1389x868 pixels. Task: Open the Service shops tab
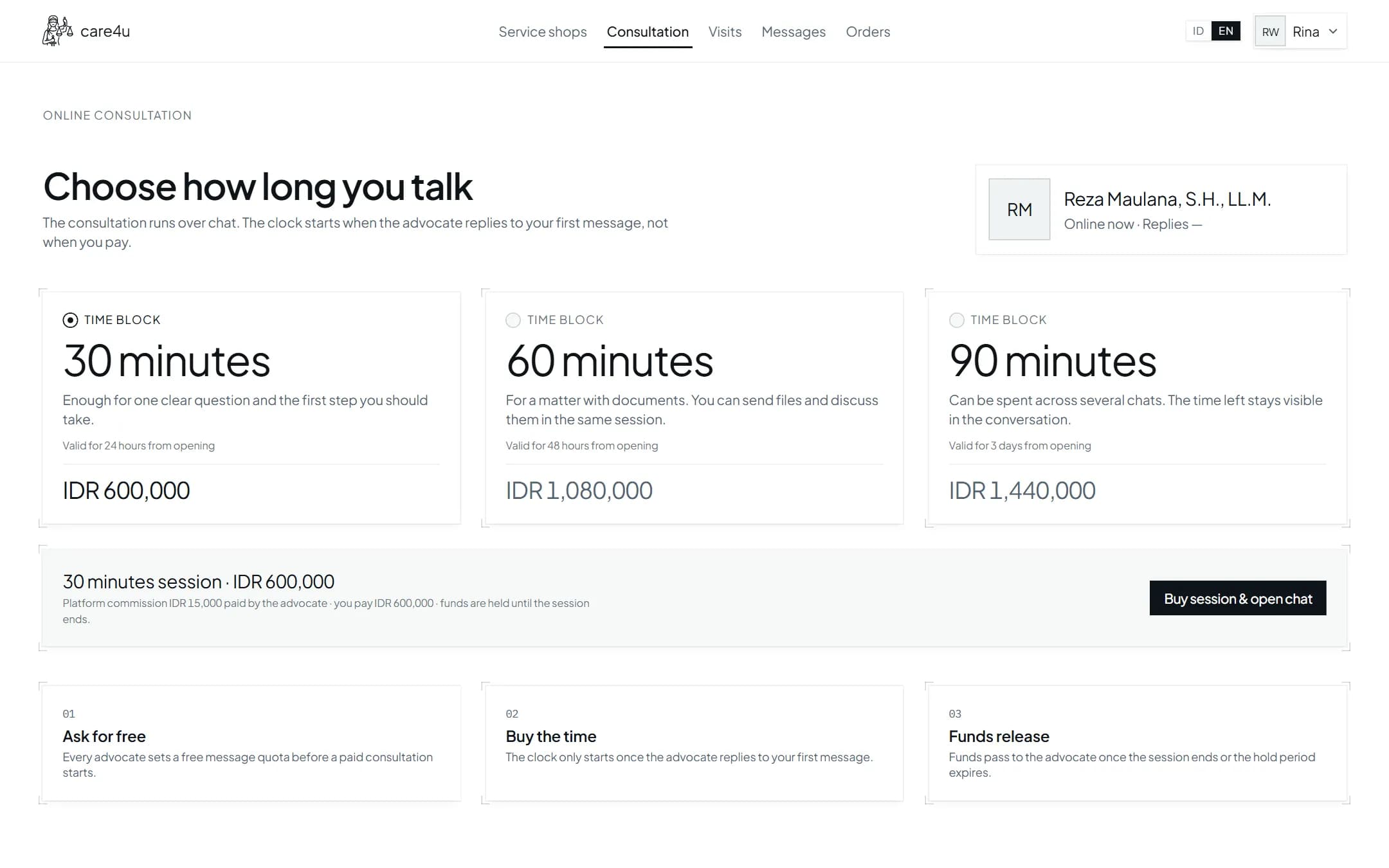[543, 32]
